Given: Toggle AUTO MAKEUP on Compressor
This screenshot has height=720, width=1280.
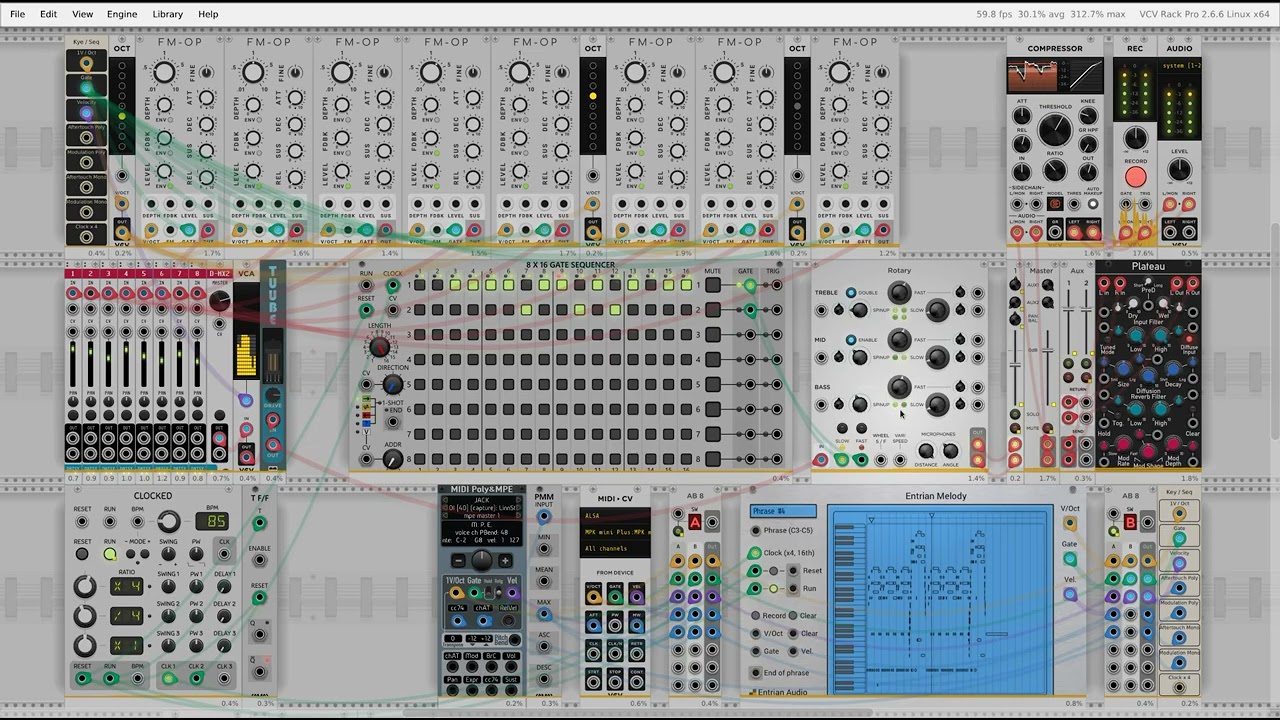Looking at the screenshot, I should 1092,204.
